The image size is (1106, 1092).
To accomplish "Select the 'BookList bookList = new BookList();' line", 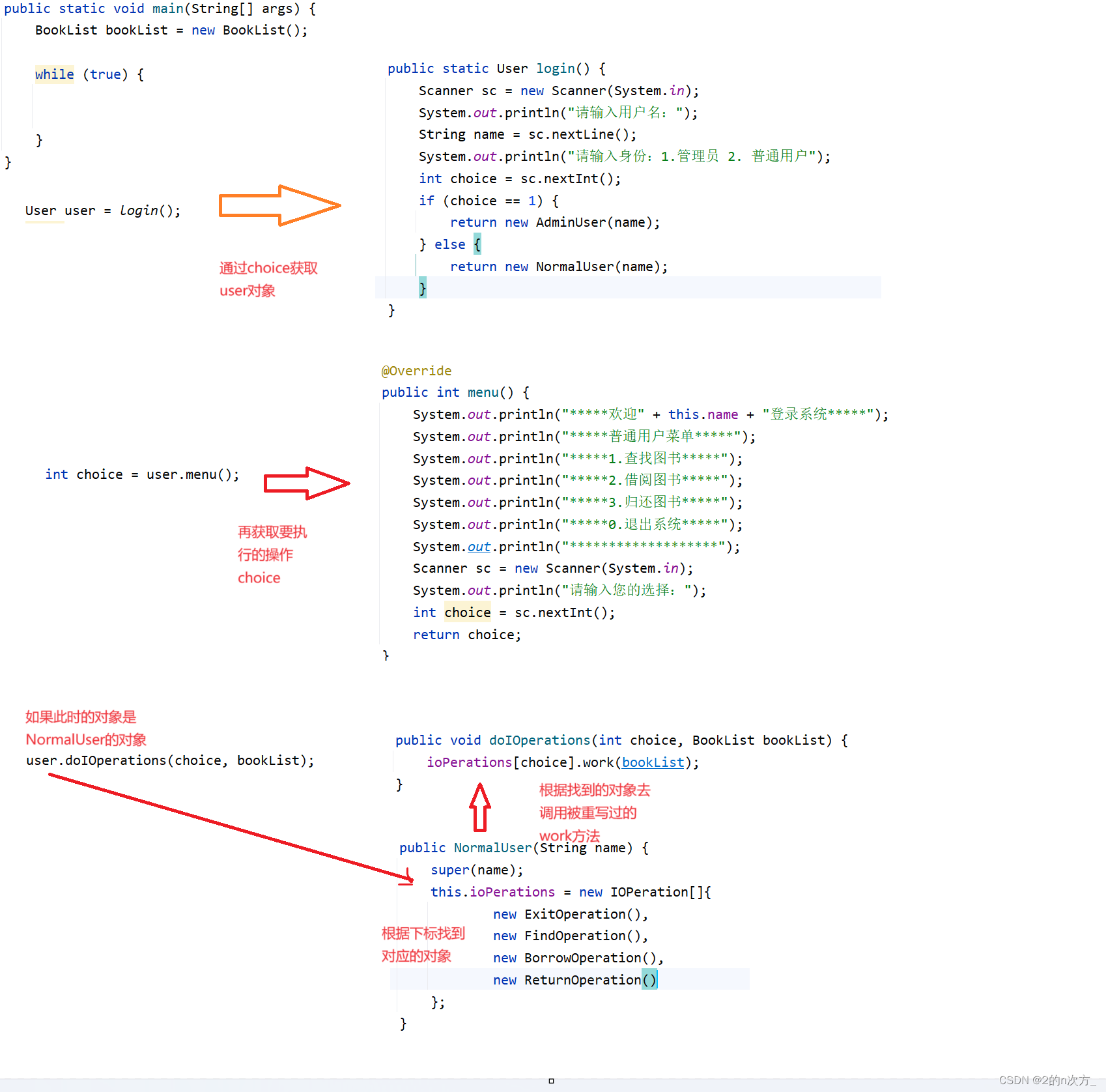I will (171, 30).
